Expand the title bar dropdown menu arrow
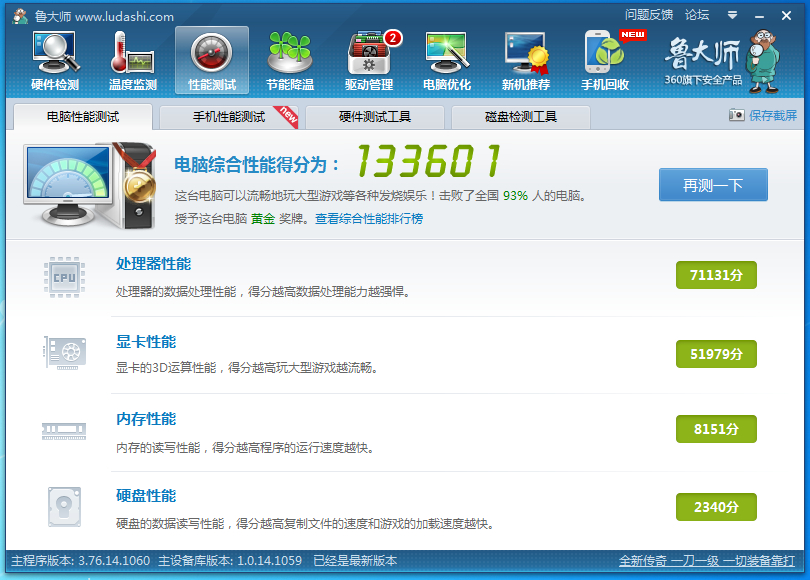The width and height of the screenshot is (810, 580). pyautogui.click(x=732, y=15)
